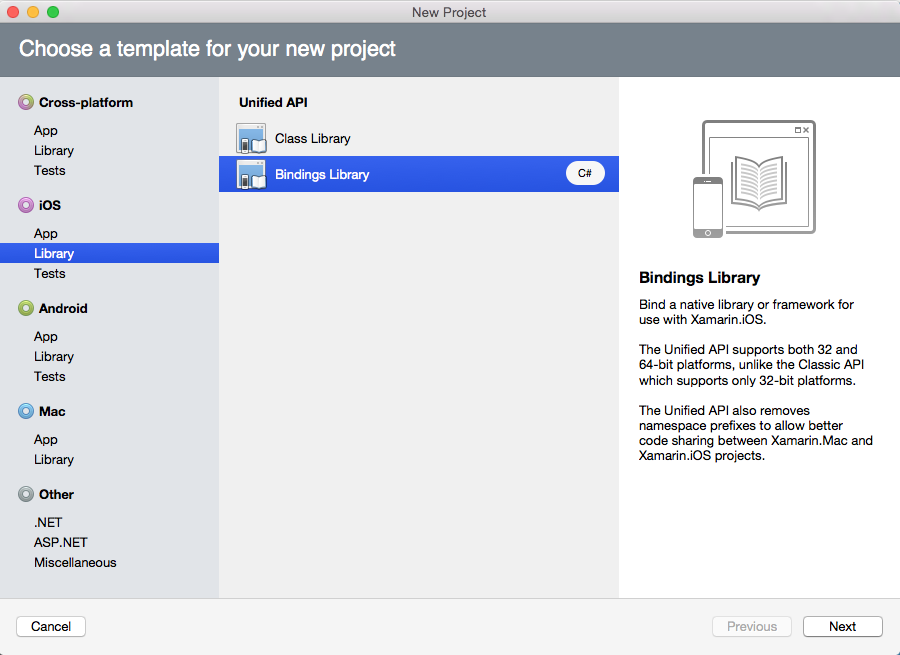This screenshot has width=900, height=655.
Task: Choose the Bindings Library template row
Action: 418,174
